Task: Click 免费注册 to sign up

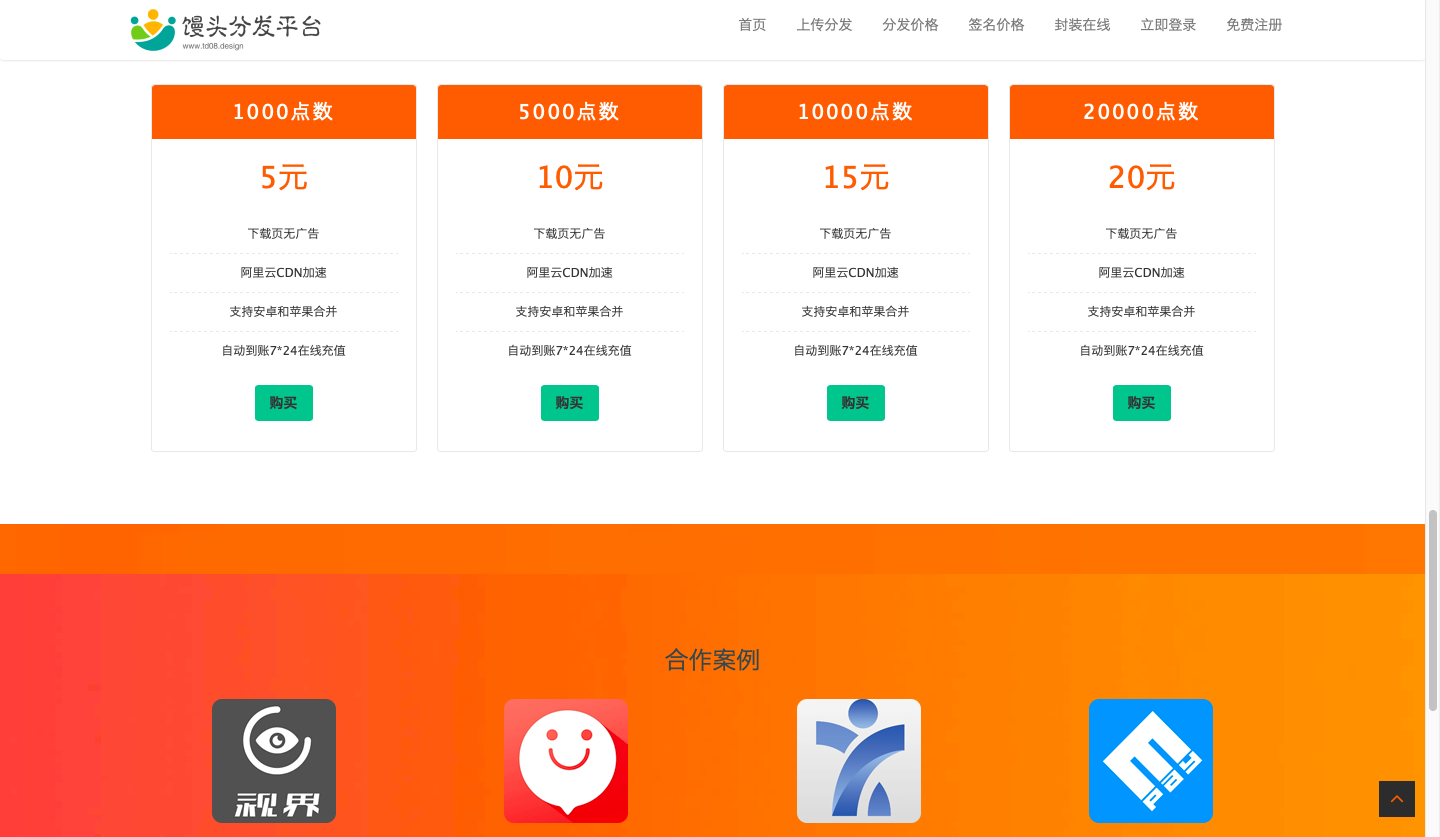Action: [1254, 25]
